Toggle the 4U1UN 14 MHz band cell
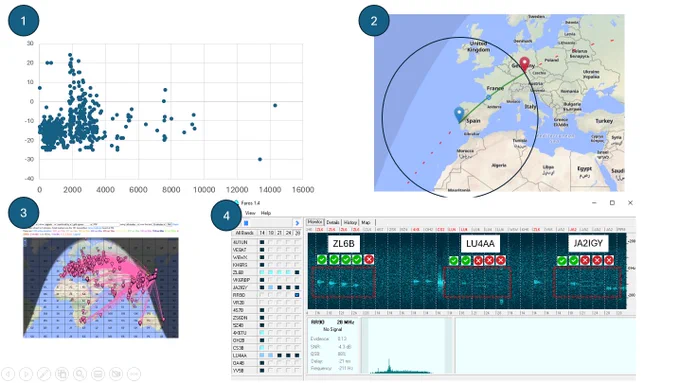 (262, 242)
